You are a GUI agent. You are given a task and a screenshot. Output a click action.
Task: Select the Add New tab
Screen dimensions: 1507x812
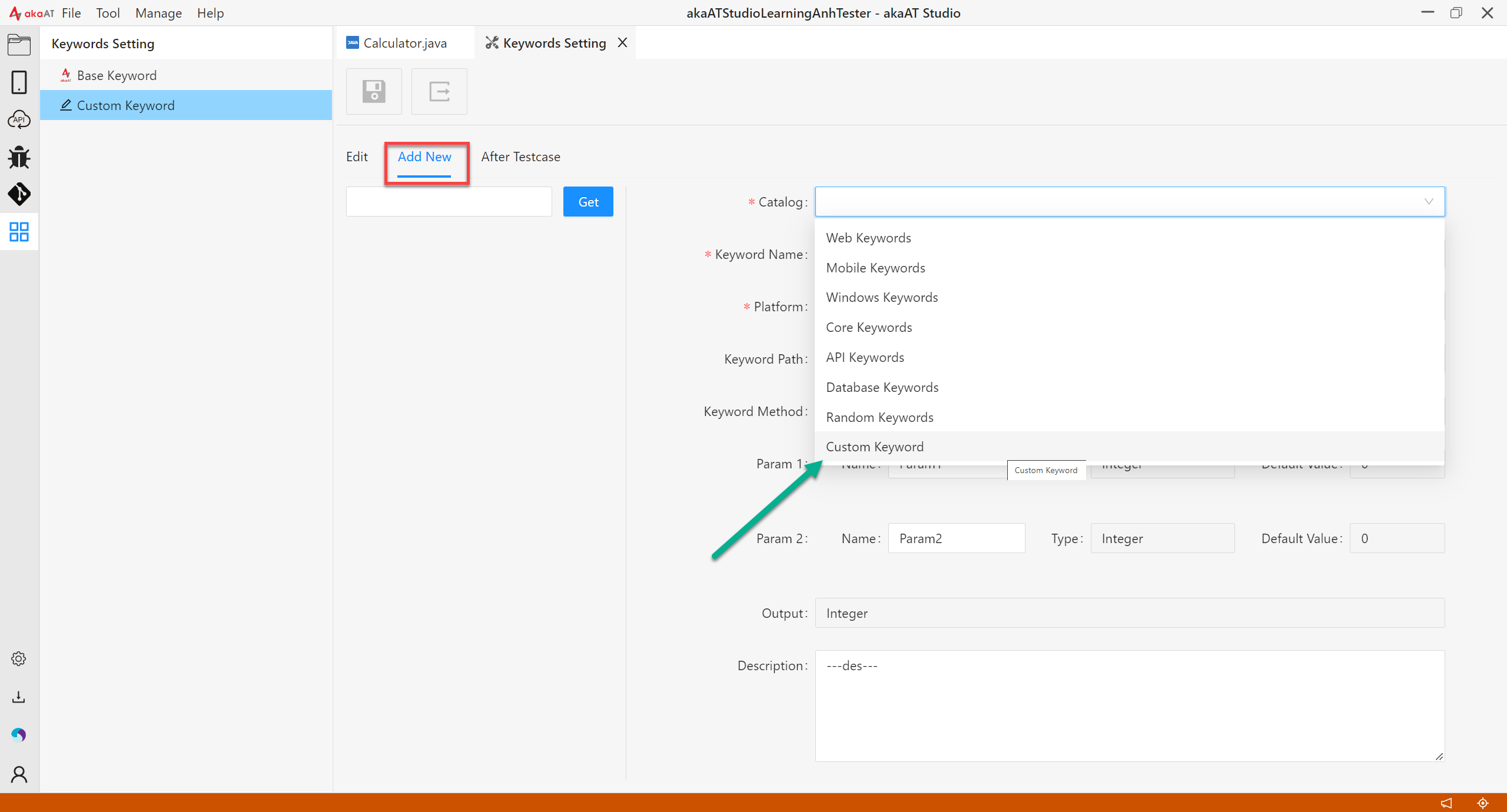[424, 157]
